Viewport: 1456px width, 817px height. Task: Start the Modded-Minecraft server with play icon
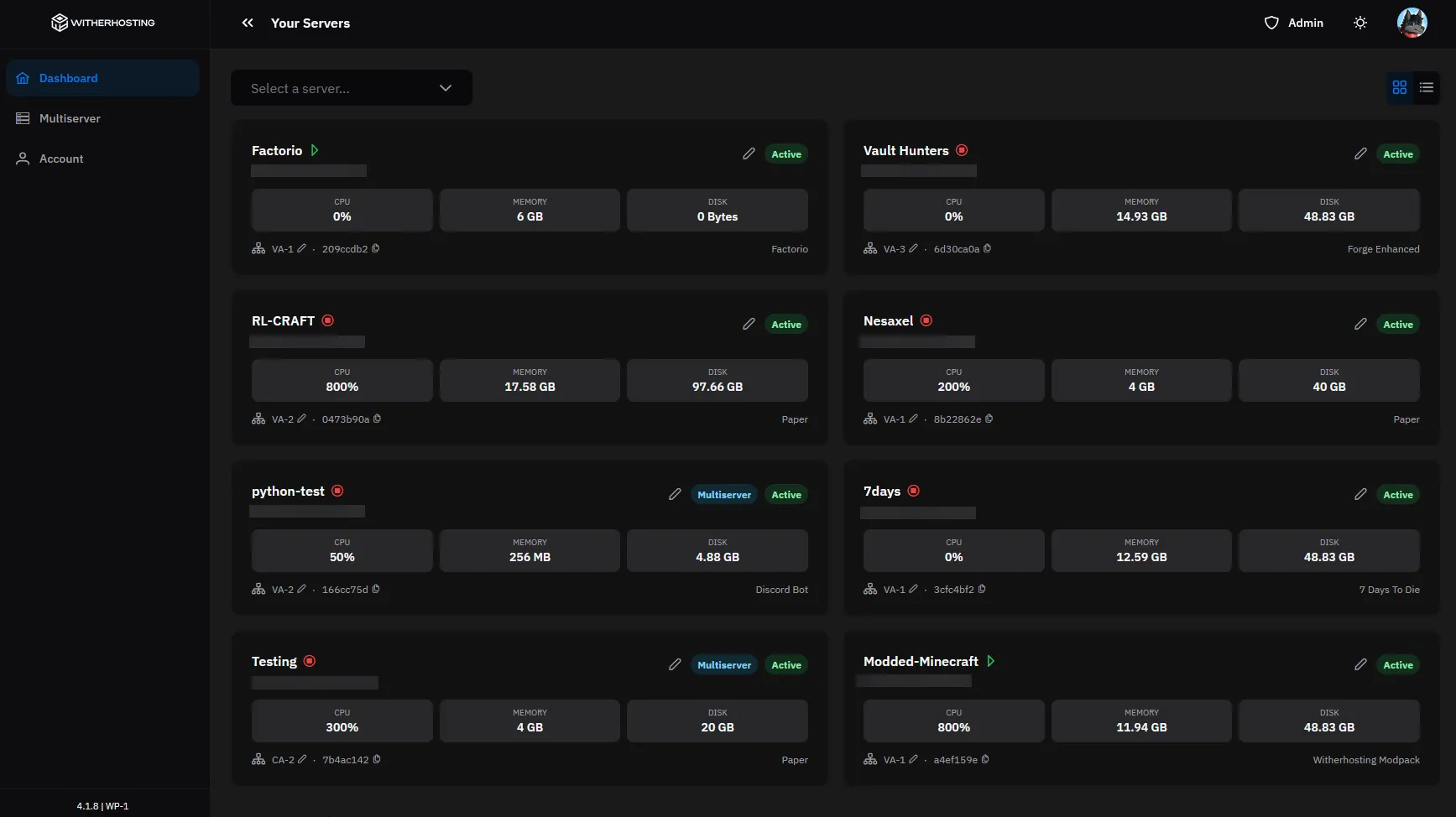point(990,661)
